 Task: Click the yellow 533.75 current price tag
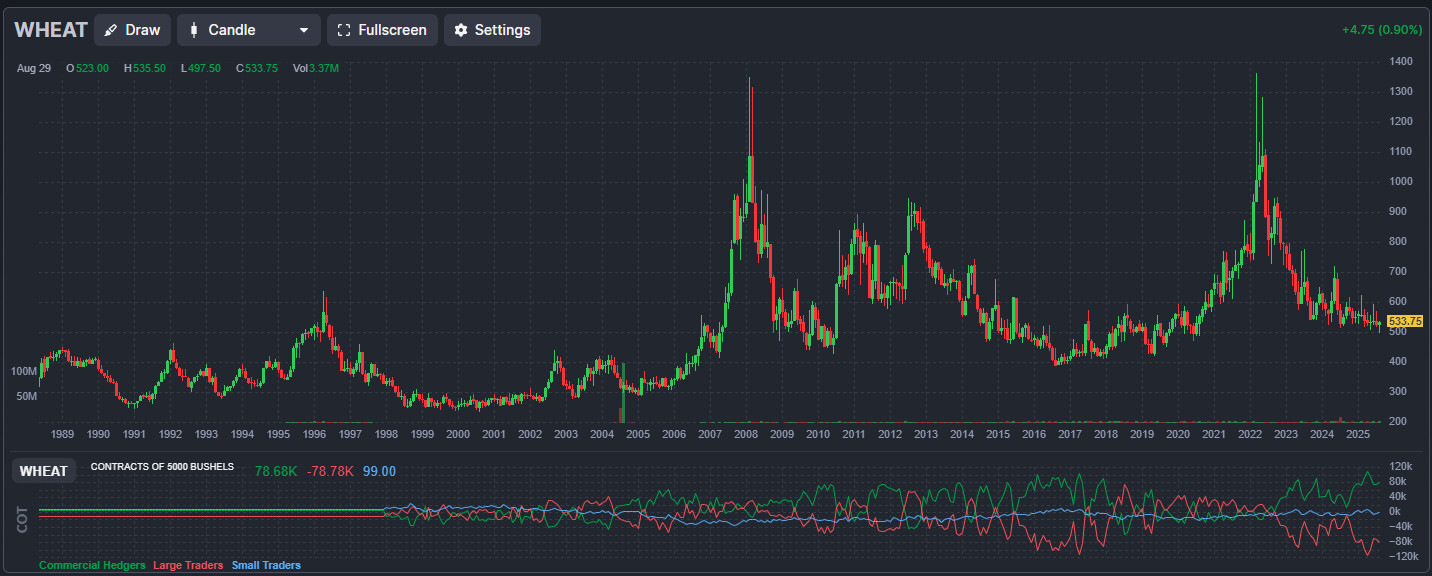pos(1405,321)
